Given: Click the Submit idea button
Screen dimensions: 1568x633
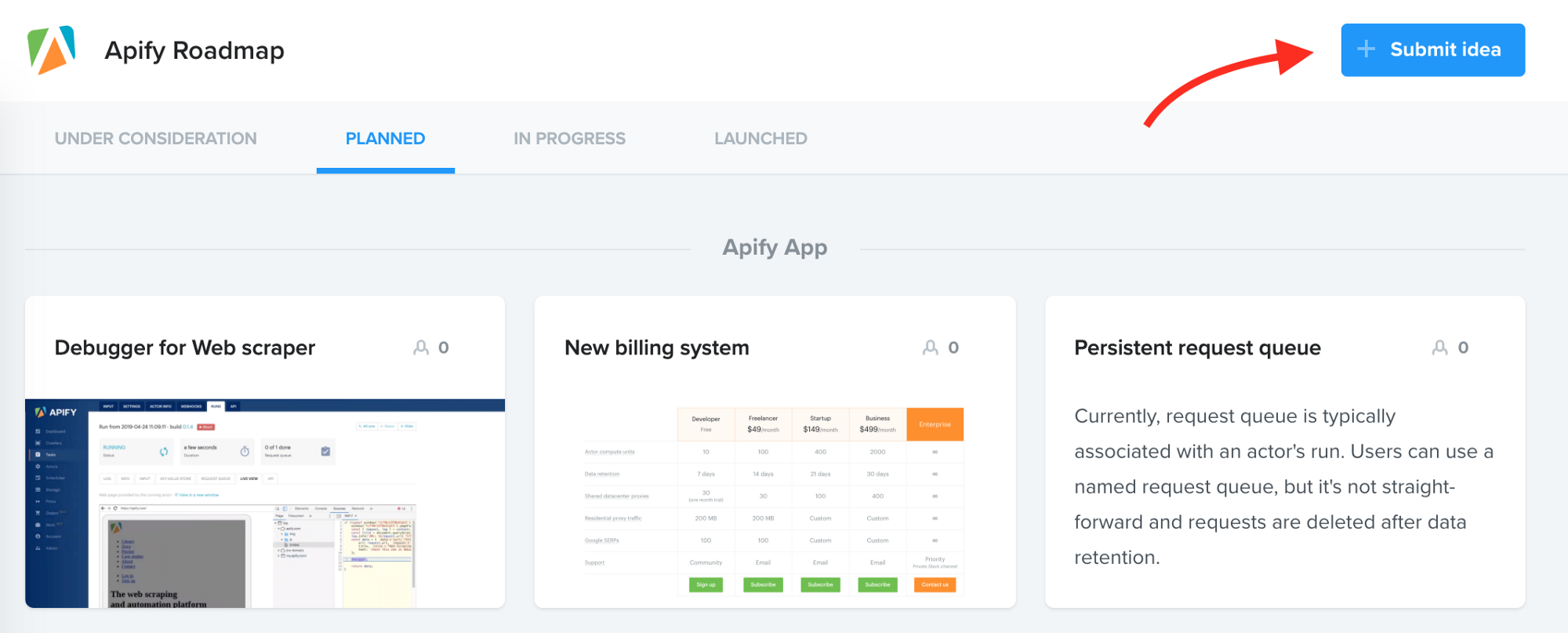Looking at the screenshot, I should point(1432,50).
